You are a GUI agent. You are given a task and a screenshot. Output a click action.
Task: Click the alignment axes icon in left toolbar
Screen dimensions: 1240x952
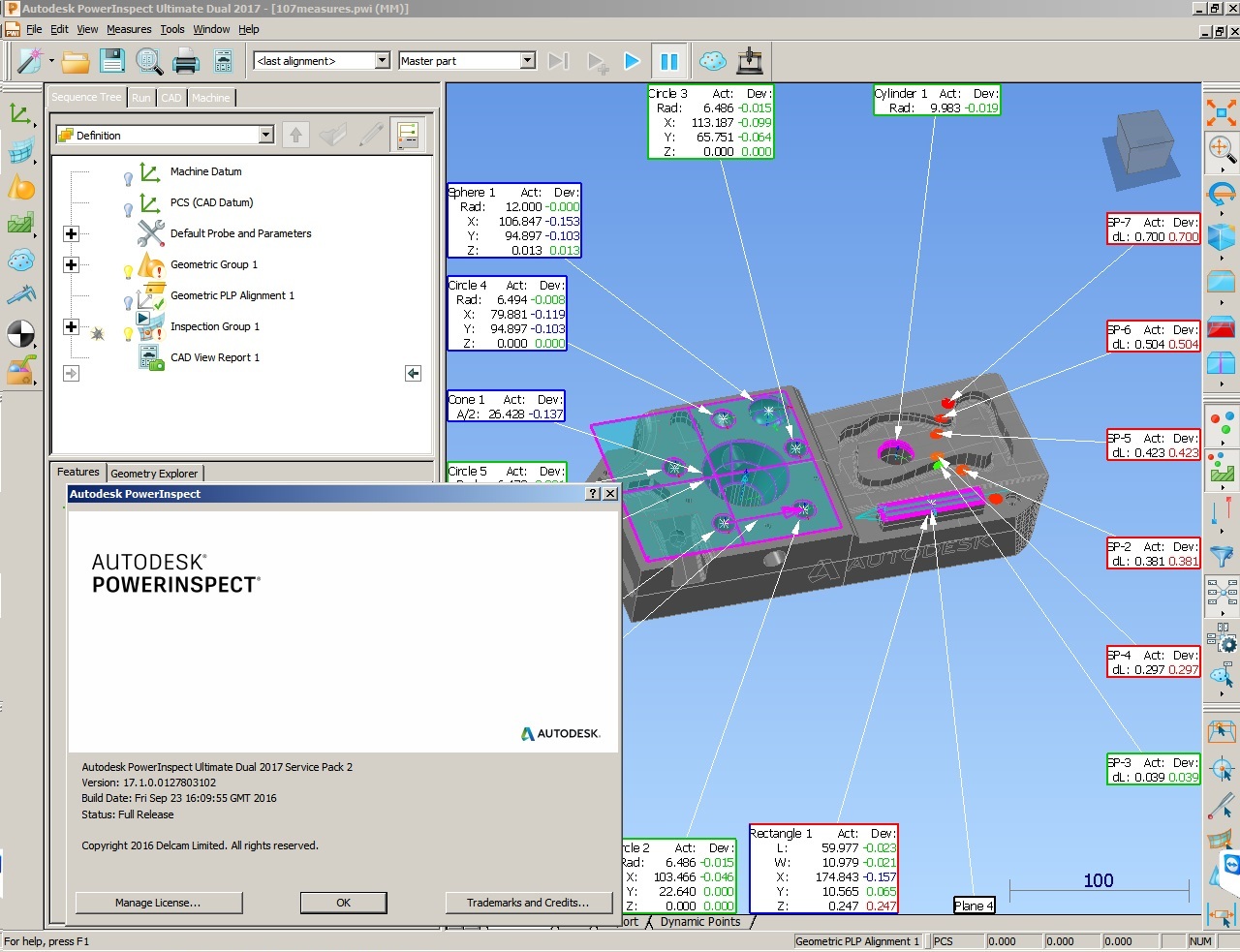[20, 114]
